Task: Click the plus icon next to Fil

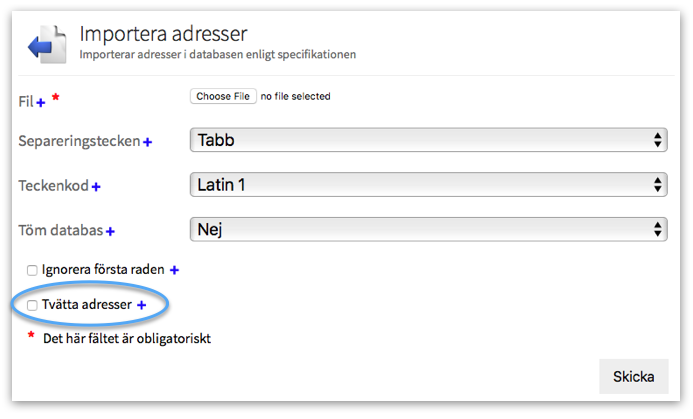Action: (41, 102)
